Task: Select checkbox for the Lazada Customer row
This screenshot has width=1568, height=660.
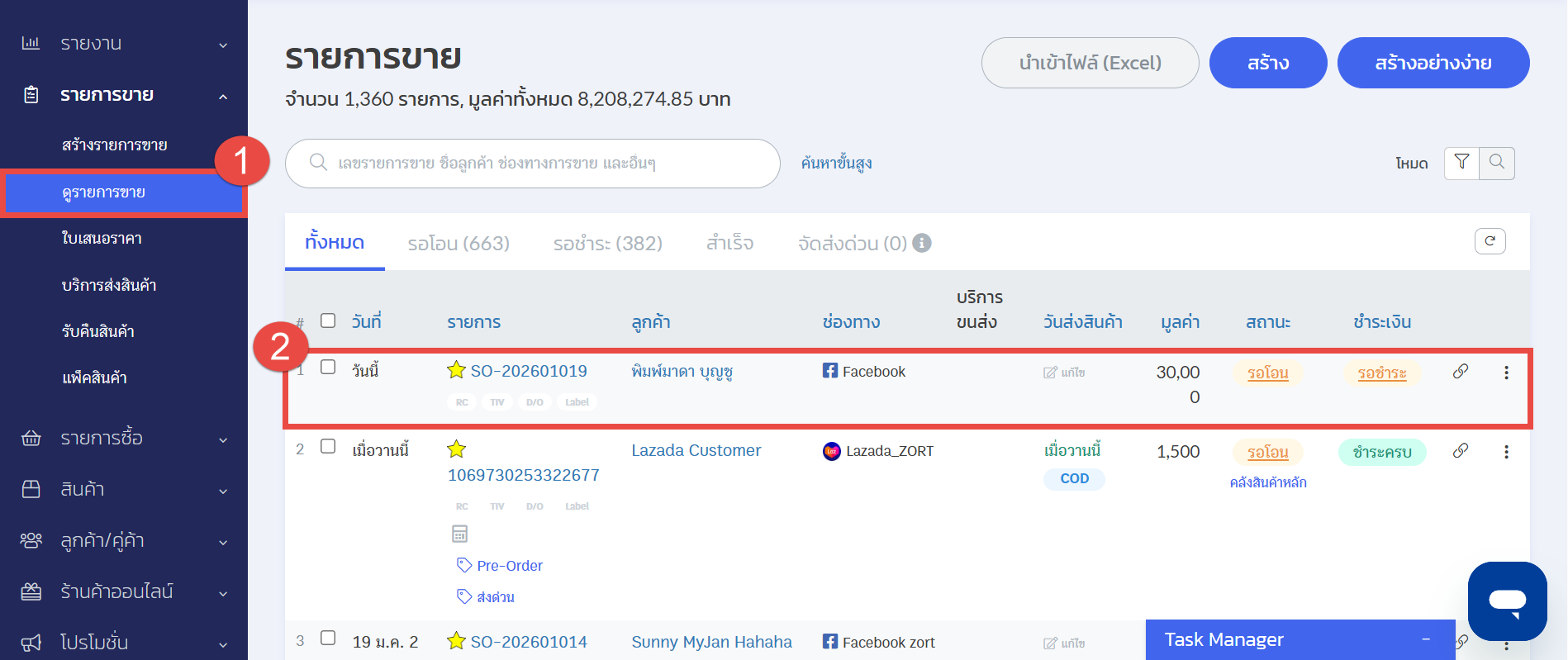Action: point(328,447)
